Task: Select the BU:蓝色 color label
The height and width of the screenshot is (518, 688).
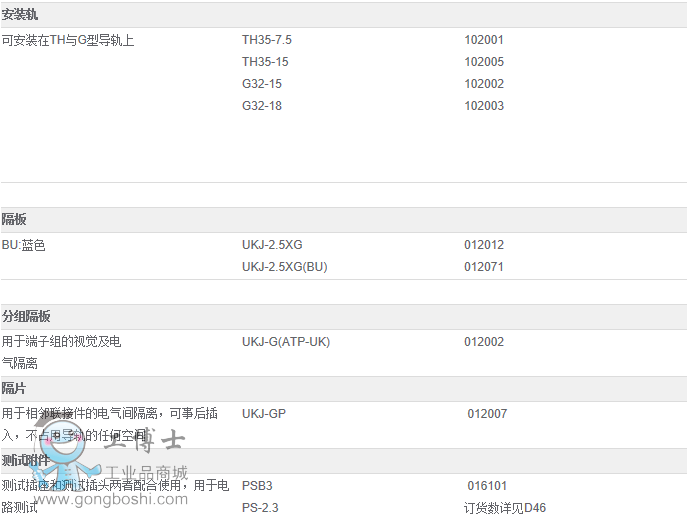Action: [24, 245]
